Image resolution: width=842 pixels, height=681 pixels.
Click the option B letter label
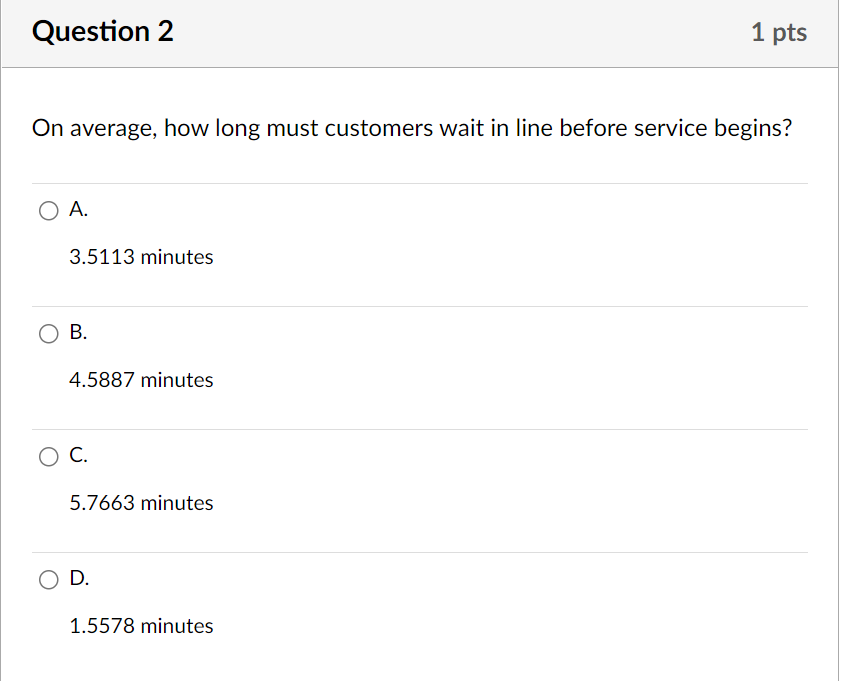(79, 332)
